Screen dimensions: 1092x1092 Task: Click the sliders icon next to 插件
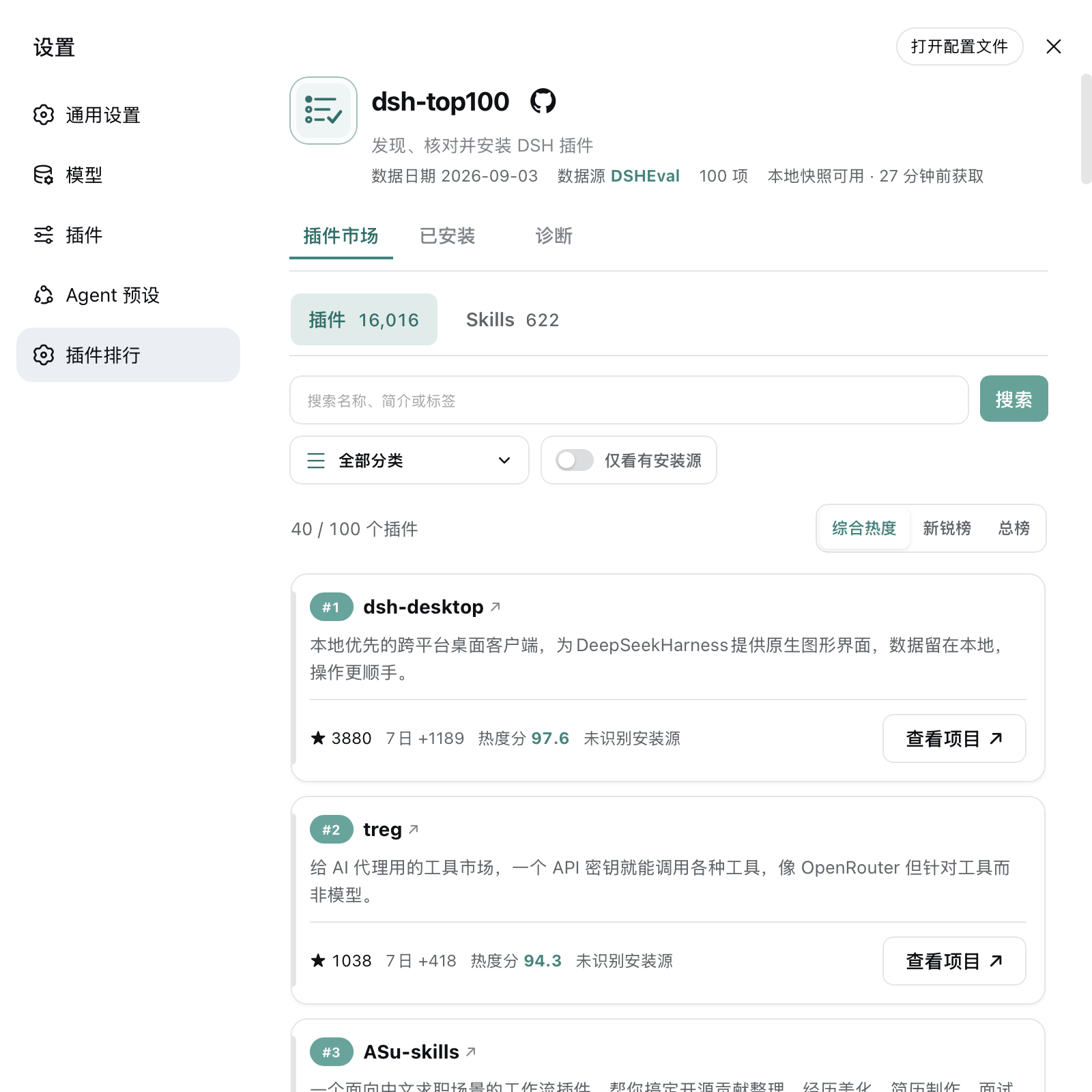[44, 235]
